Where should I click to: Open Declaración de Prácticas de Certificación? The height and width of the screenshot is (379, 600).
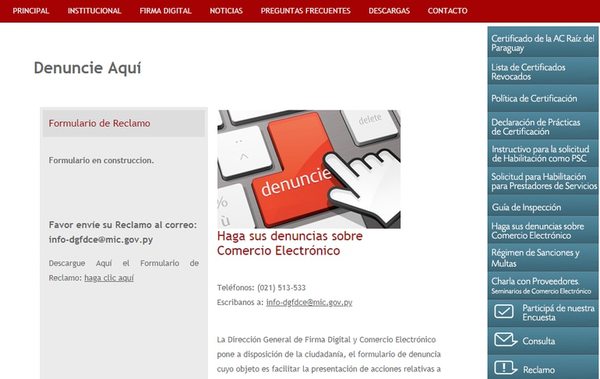543,126
